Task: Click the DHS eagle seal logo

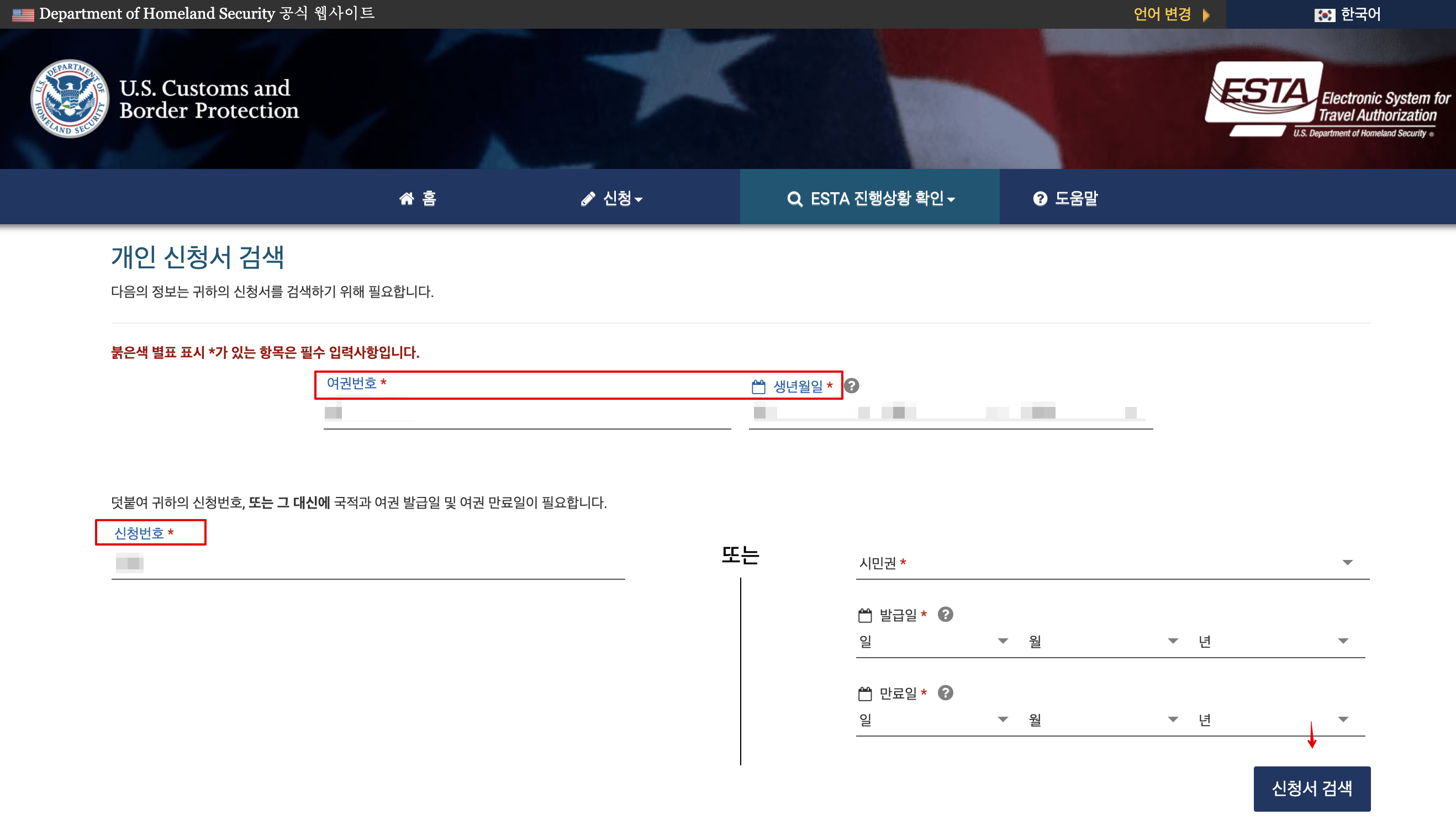Action: click(70, 99)
